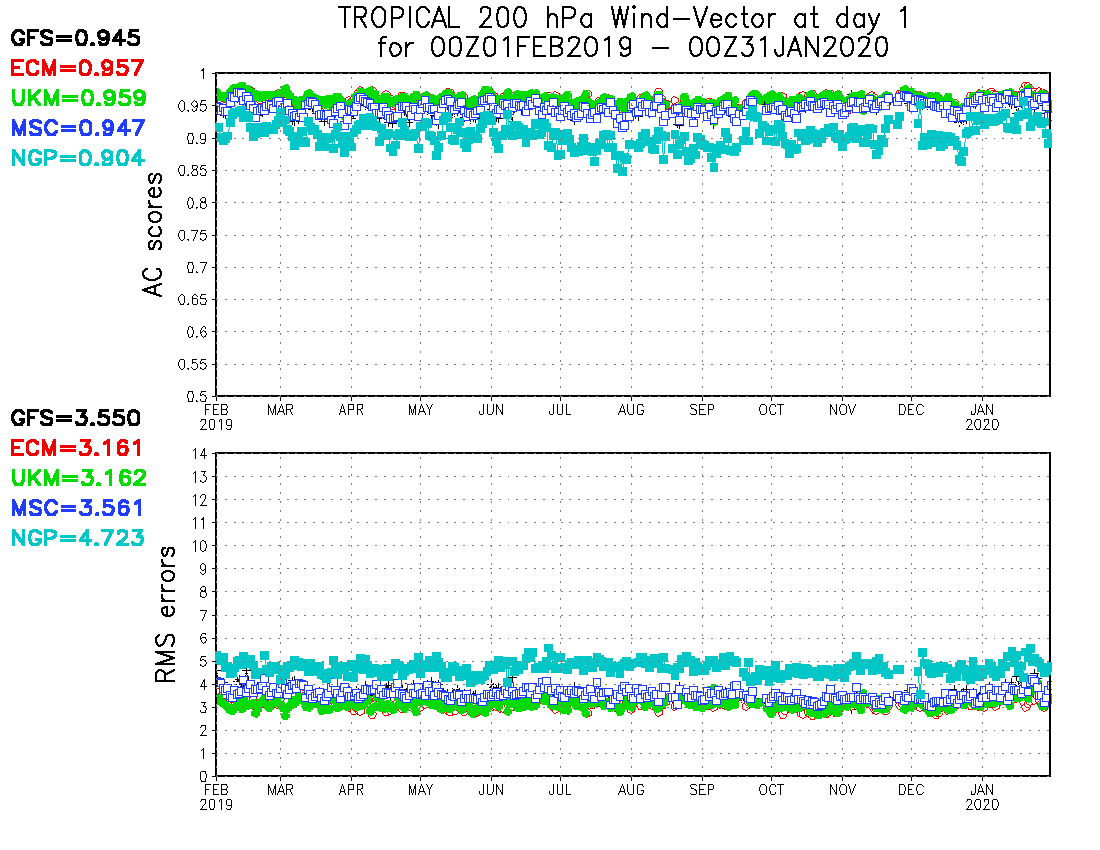Click the RMS errors y-axis label
This screenshot has height=850, width=1100.
164,614
